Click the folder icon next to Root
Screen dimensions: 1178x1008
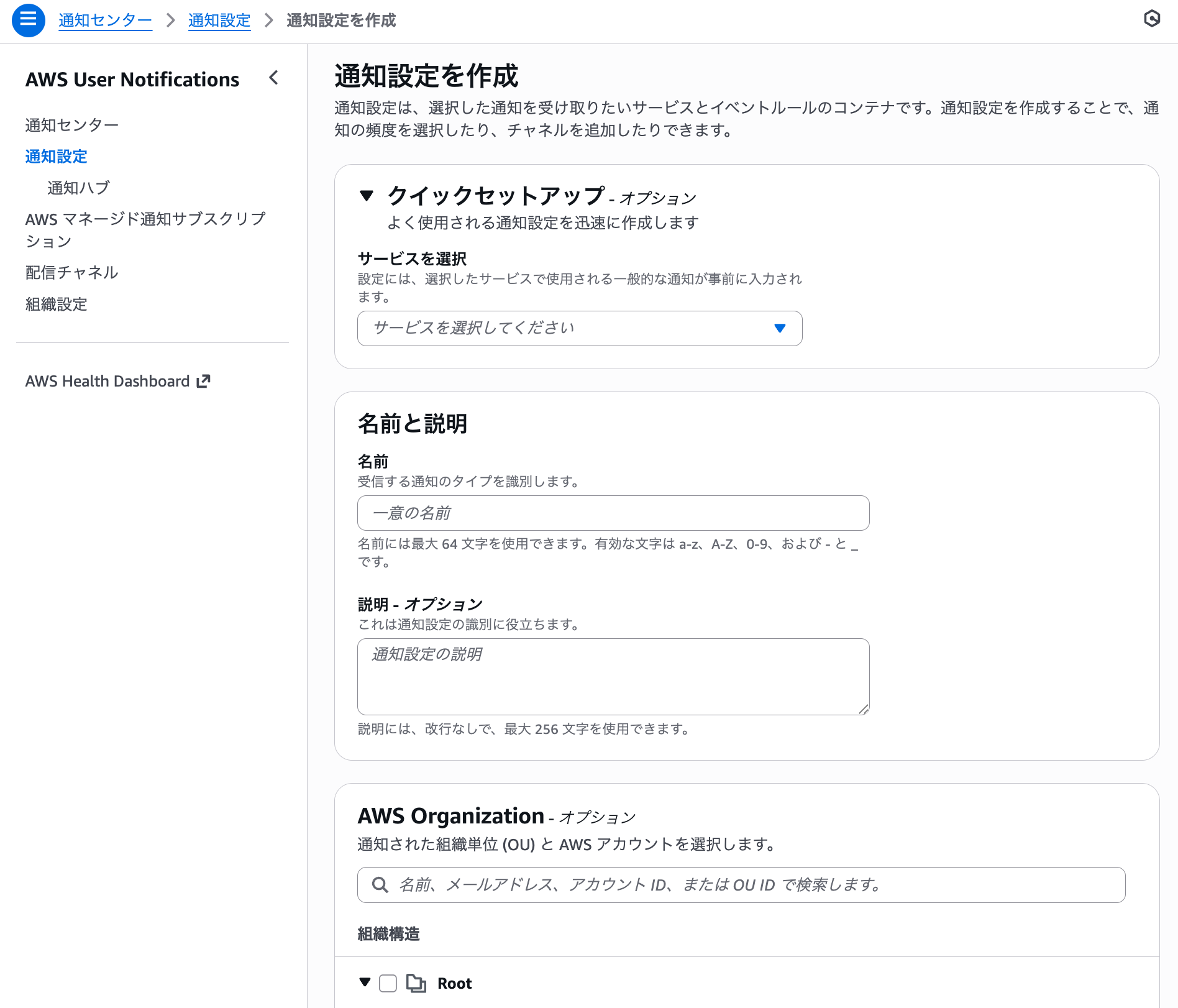418,983
